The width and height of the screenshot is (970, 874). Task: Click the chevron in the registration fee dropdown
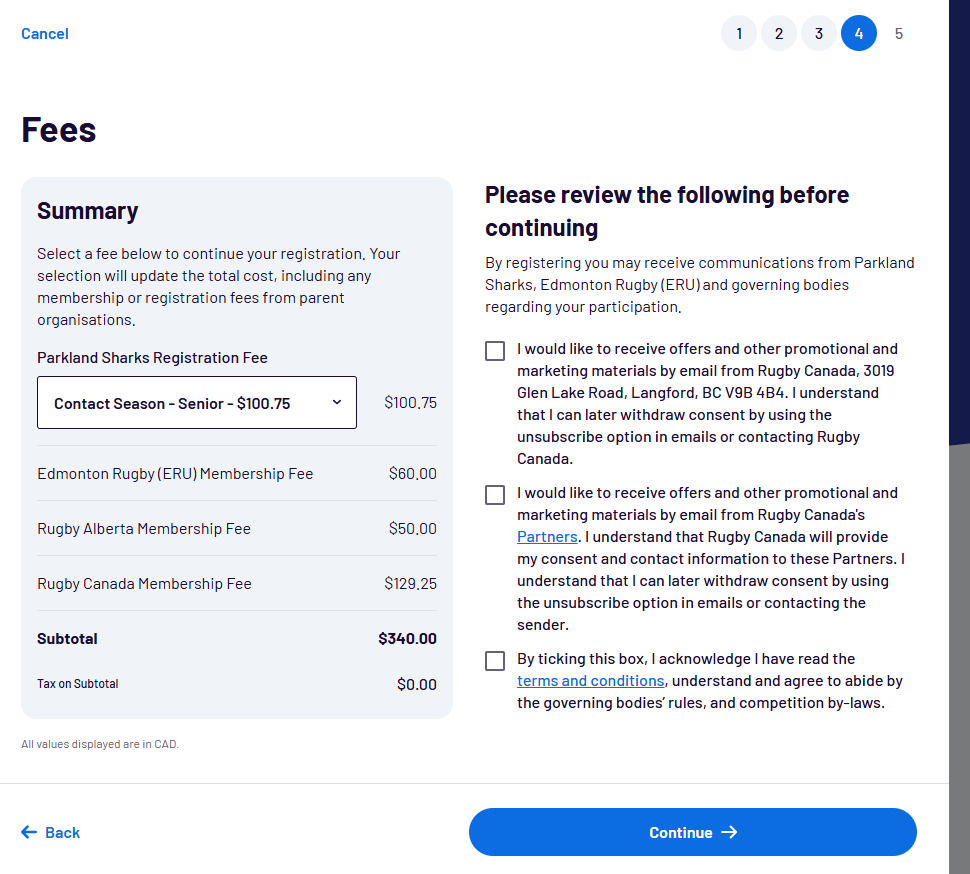coord(336,402)
